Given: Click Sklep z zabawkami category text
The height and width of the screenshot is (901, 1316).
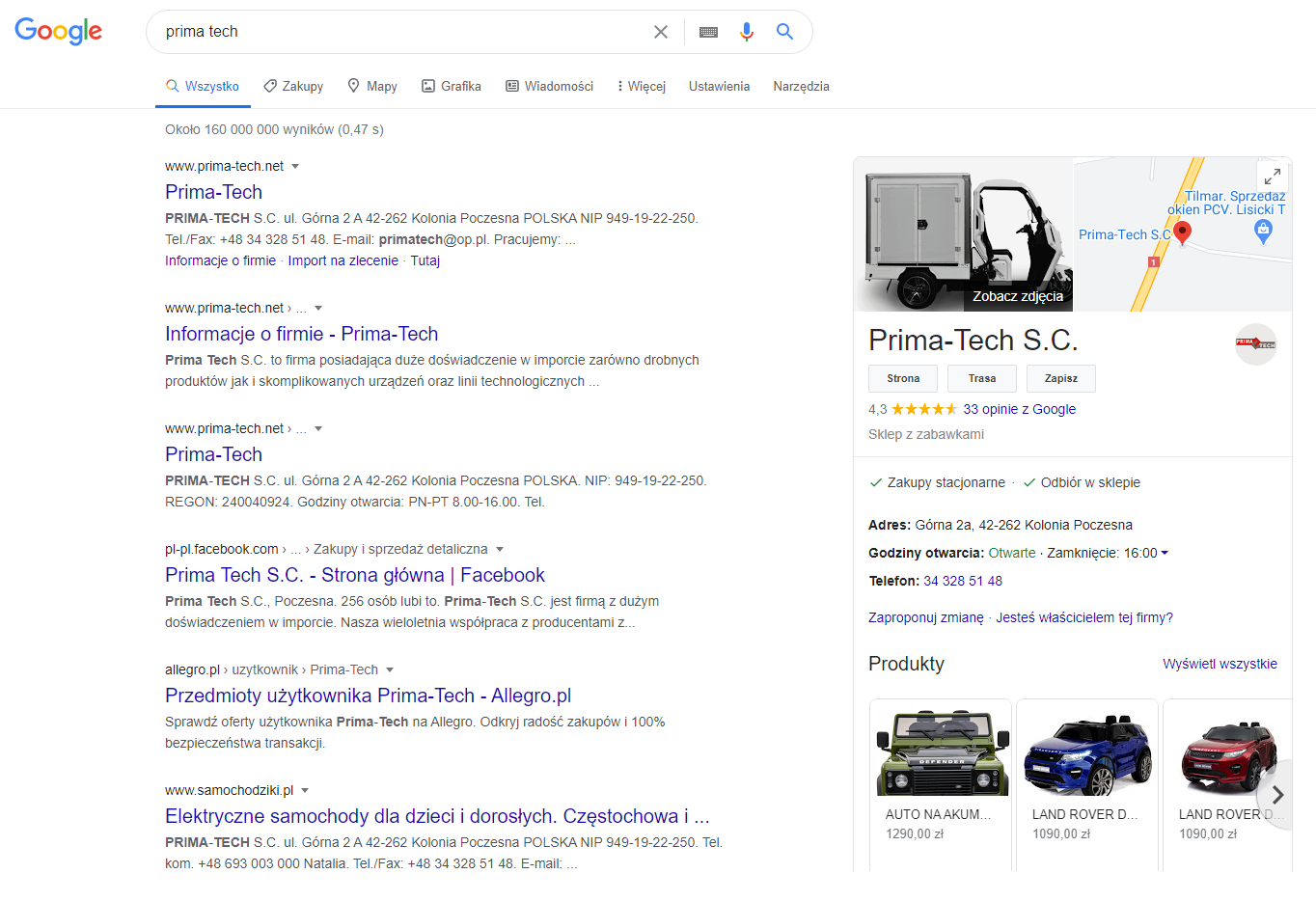Looking at the screenshot, I should click(x=926, y=435).
